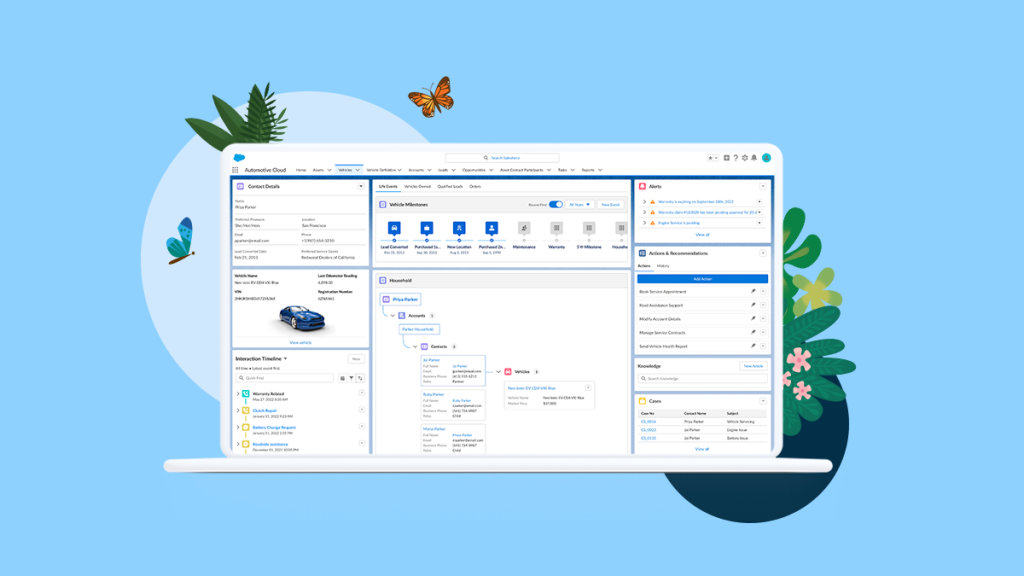Select the Warranty milestone icon
This screenshot has width=1024, height=576.
coord(557,227)
